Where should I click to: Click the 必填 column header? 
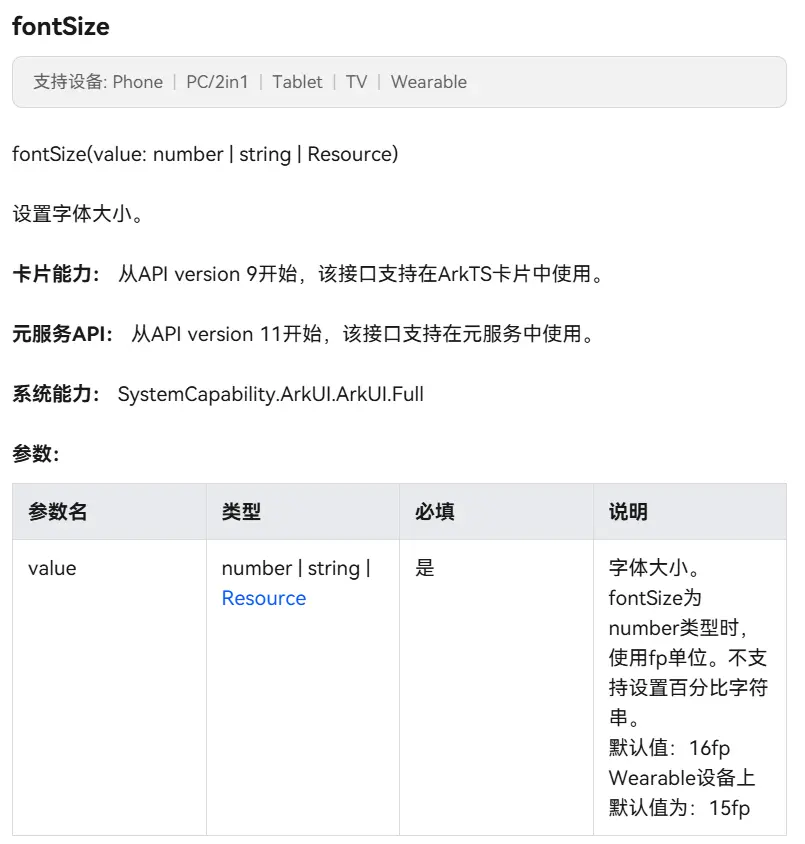click(x=435, y=512)
